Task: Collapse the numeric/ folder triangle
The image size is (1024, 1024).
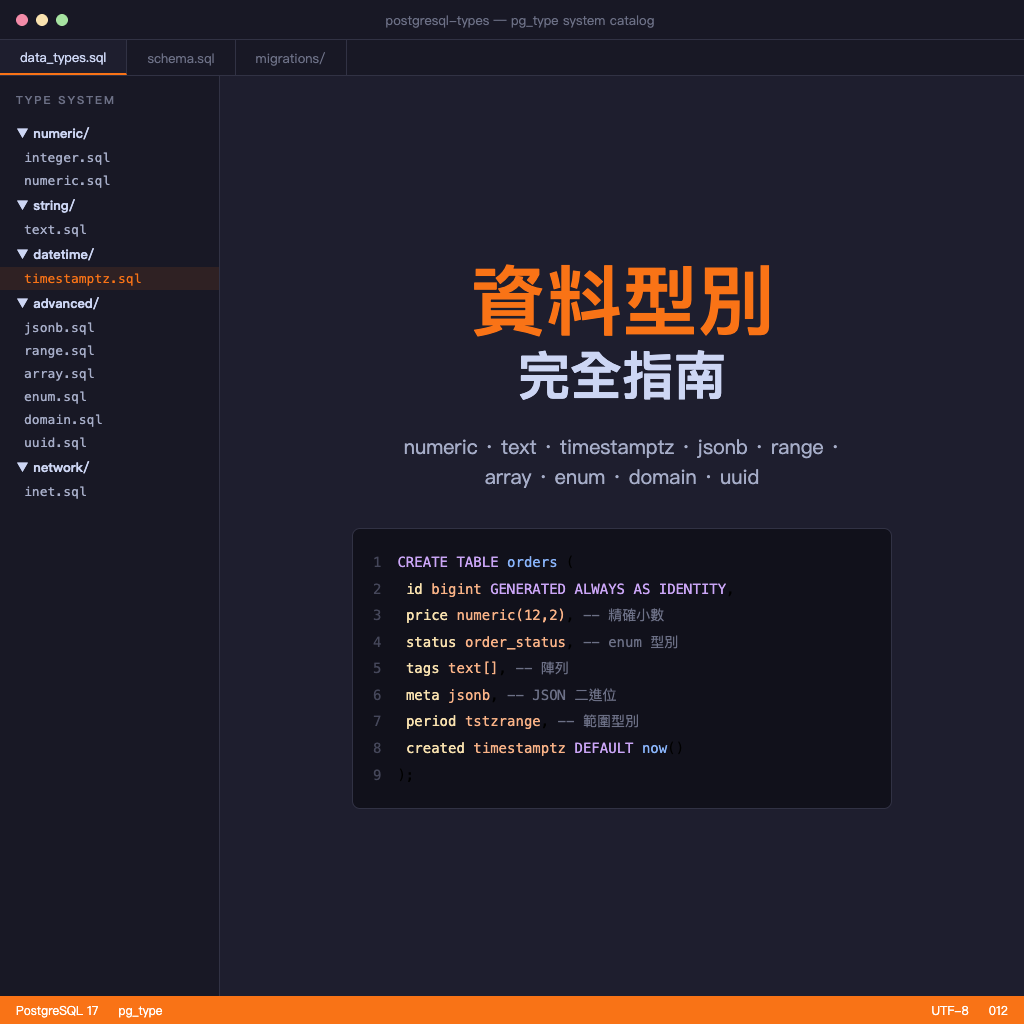Action: [x=22, y=133]
